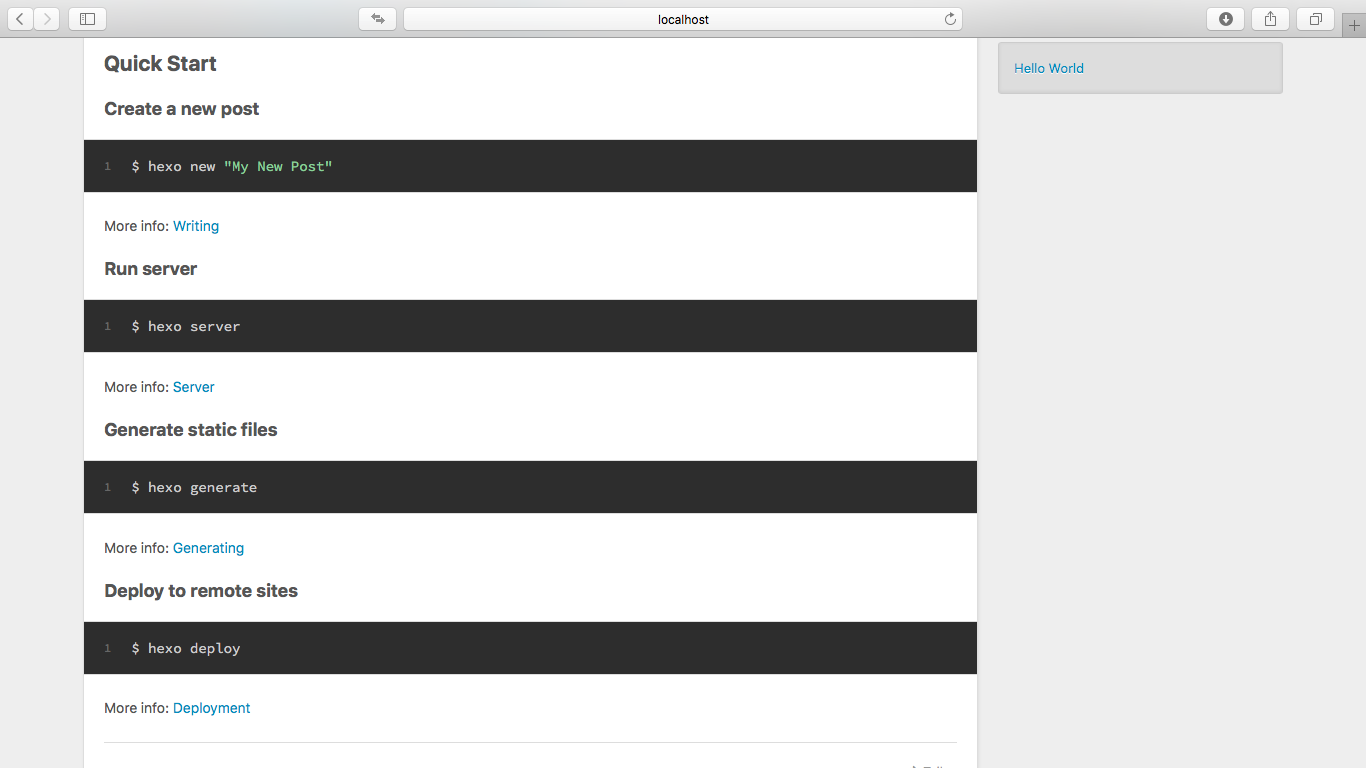This screenshot has height=768, width=1366.
Task: Show the Safari sidebar
Action: (x=87, y=19)
